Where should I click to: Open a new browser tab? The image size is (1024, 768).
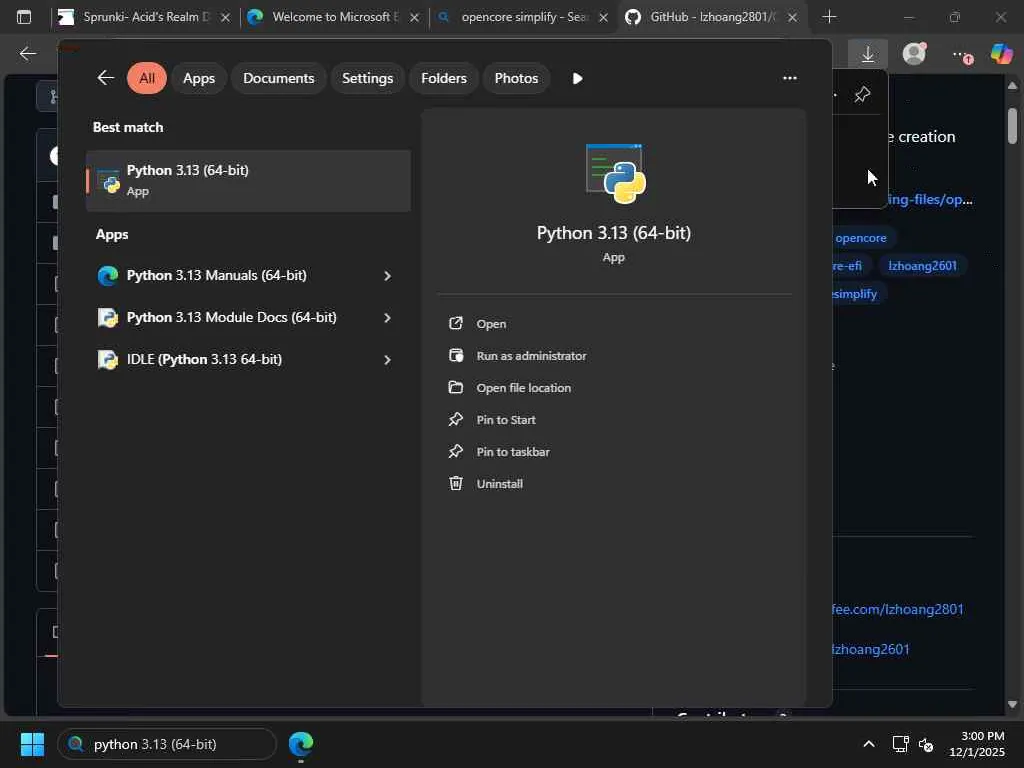829,17
